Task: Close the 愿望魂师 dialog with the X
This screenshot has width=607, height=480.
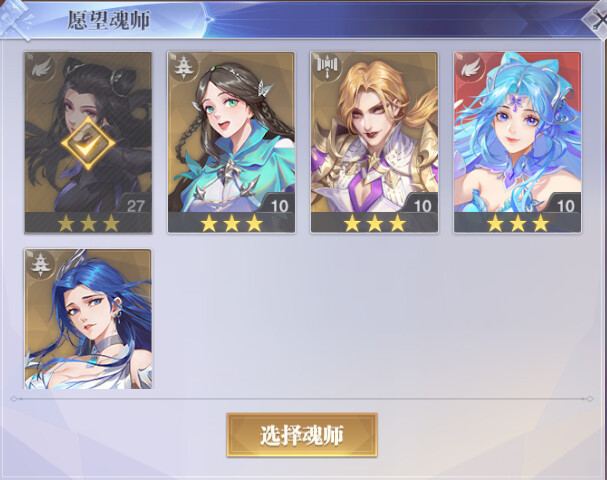Action: coord(597,19)
